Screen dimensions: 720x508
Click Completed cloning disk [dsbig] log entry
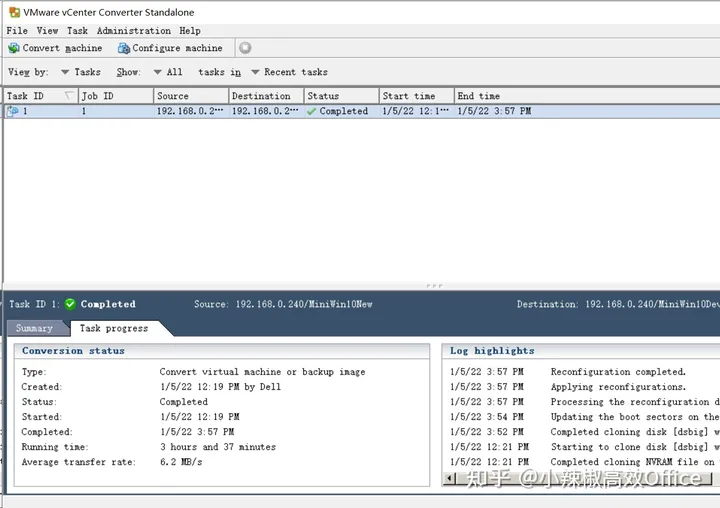[635, 432]
